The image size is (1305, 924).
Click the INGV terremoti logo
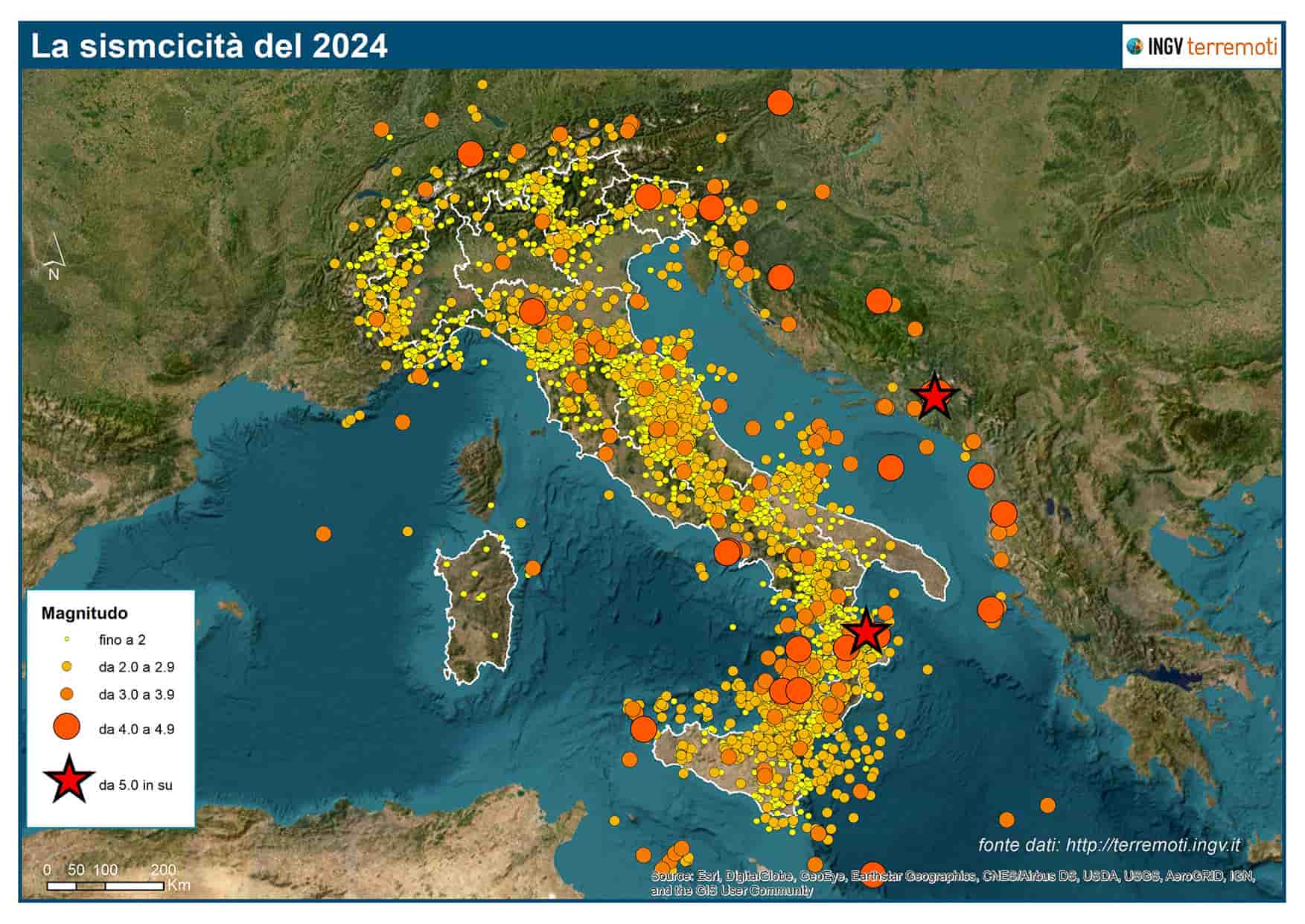(x=1202, y=46)
